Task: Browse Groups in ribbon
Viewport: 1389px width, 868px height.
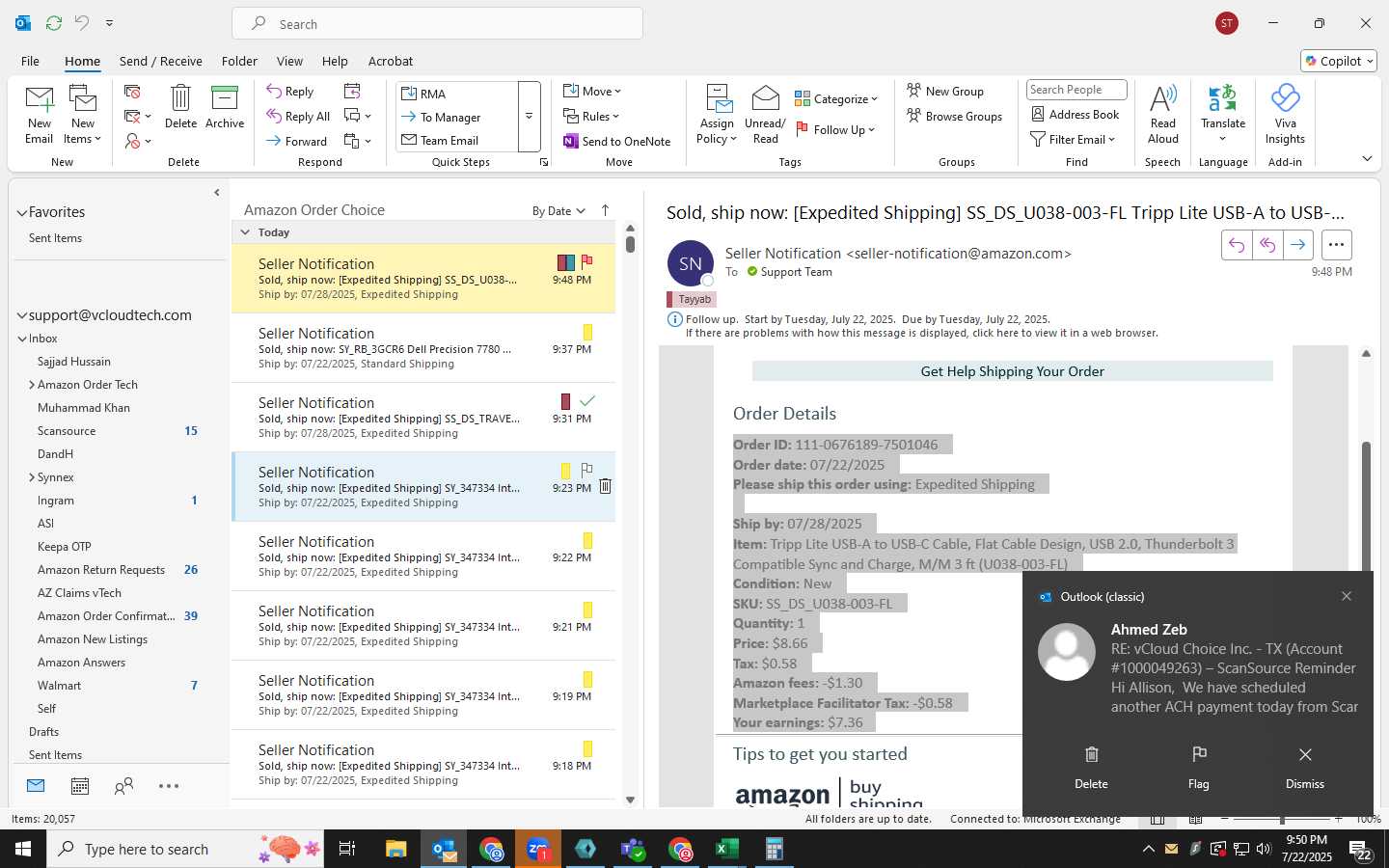Action: [x=955, y=117]
